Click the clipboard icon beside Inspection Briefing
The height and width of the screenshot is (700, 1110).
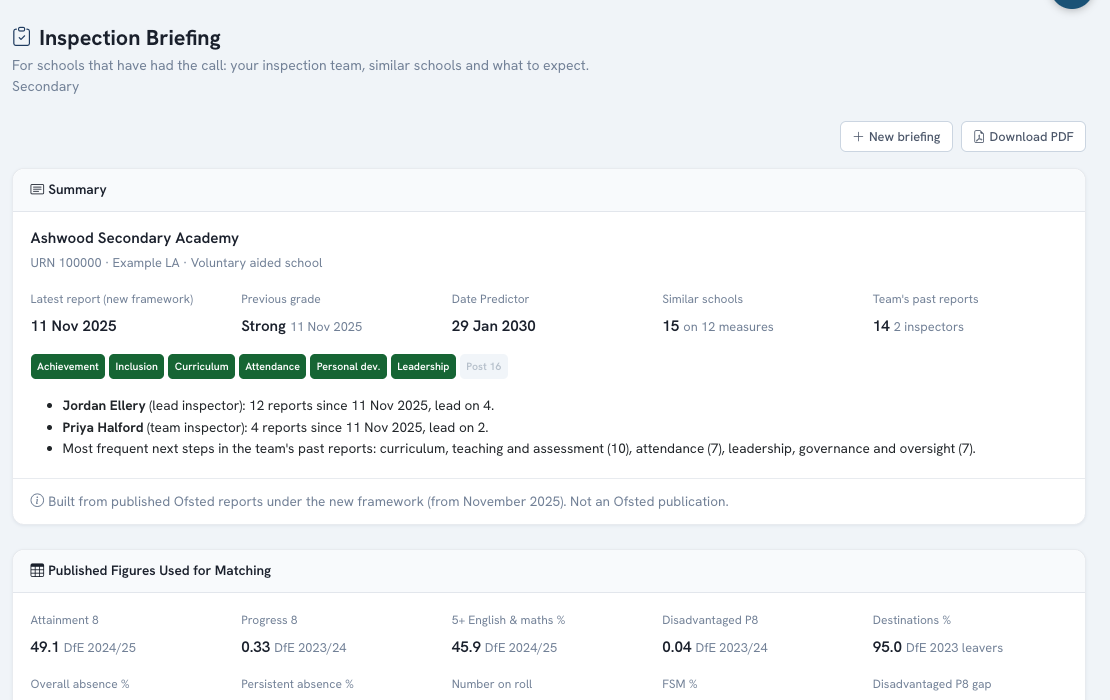click(x=21, y=37)
